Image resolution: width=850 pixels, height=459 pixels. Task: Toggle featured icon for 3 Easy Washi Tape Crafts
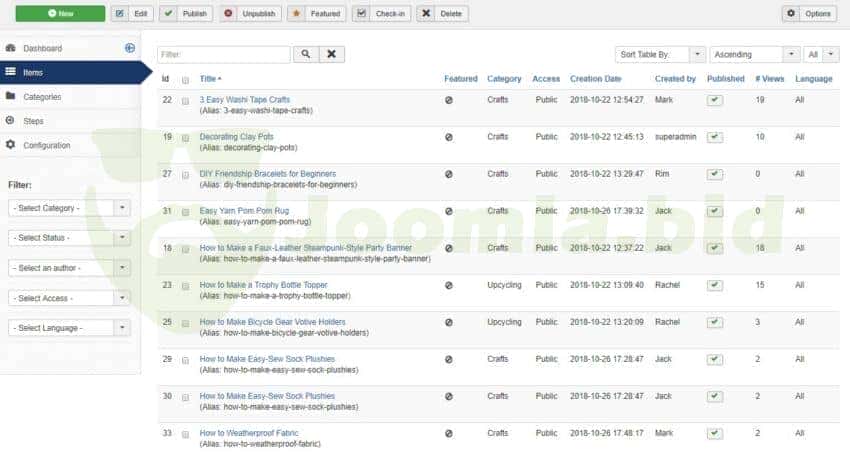click(x=448, y=100)
